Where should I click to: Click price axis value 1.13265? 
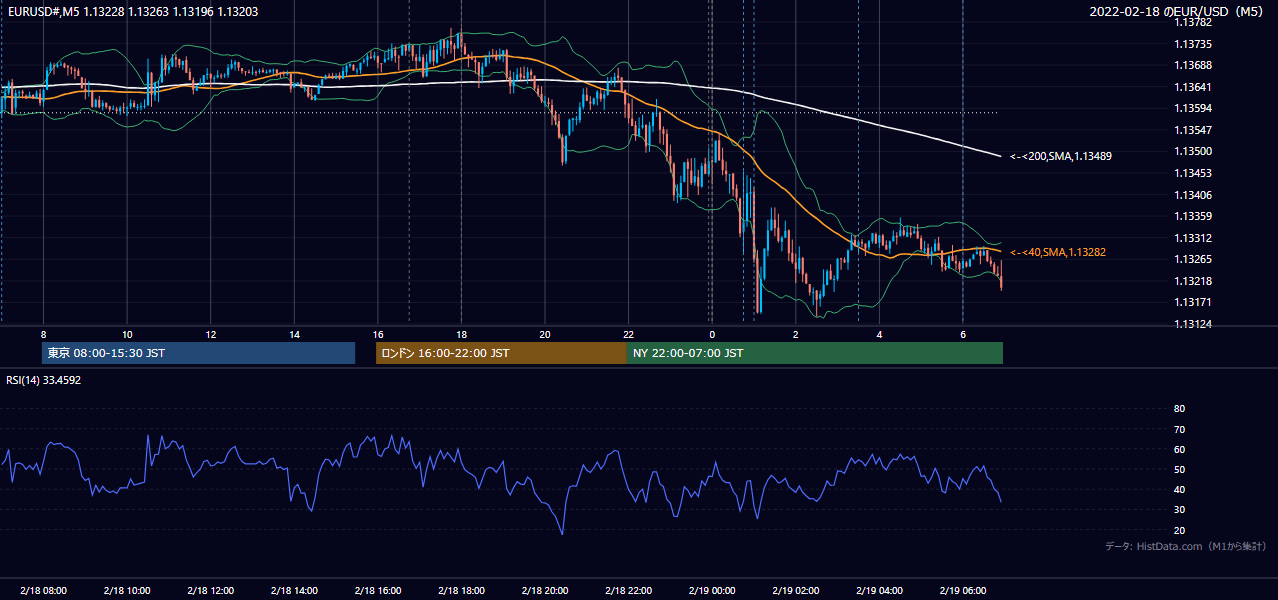click(1192, 259)
